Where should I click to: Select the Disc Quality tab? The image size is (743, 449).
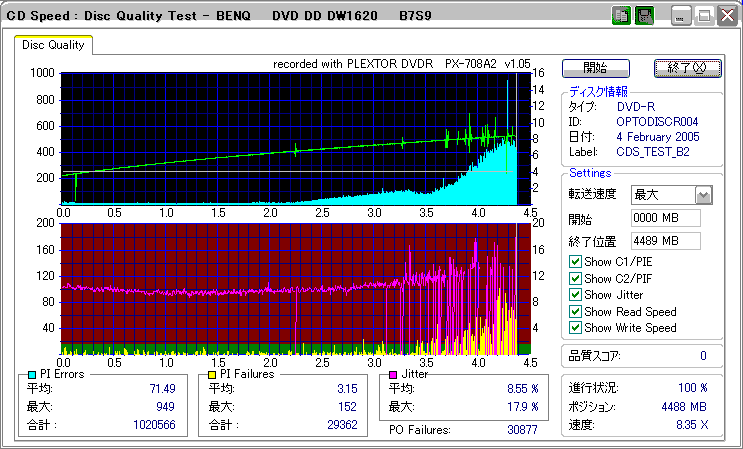click(x=54, y=45)
